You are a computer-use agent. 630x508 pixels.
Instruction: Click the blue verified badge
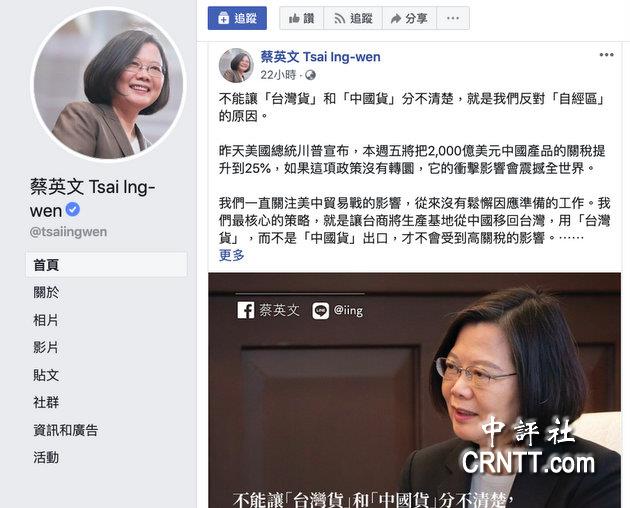(73, 209)
